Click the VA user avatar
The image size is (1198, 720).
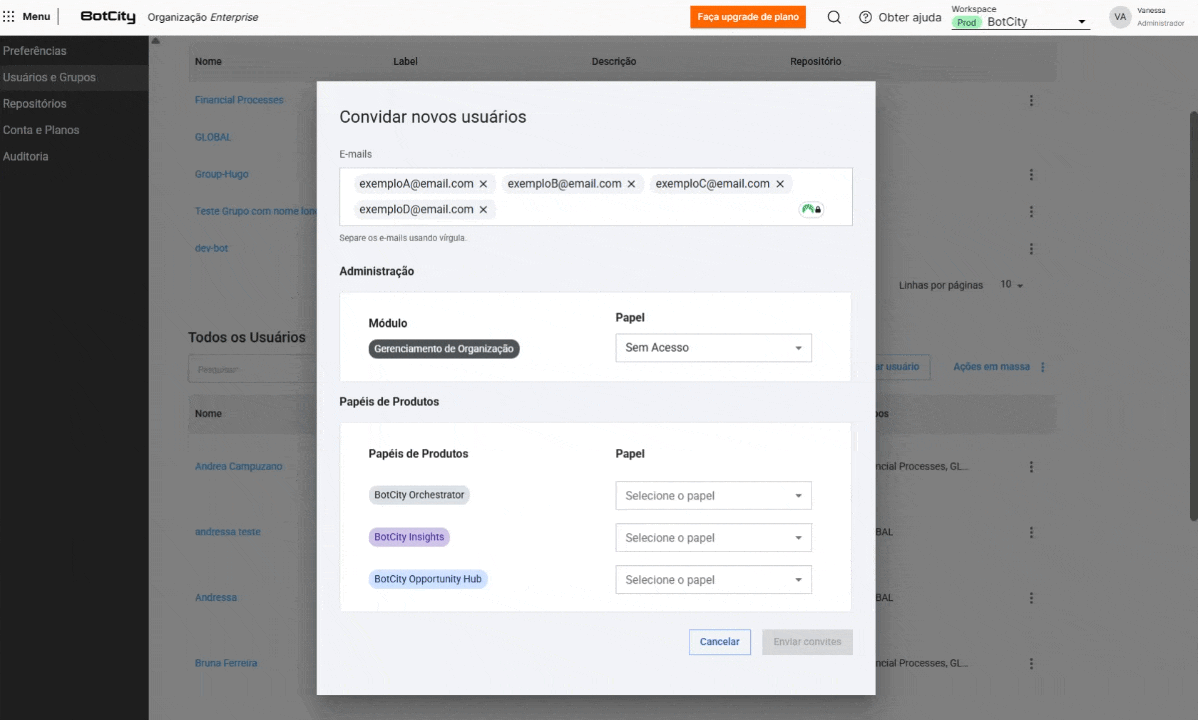[1120, 17]
